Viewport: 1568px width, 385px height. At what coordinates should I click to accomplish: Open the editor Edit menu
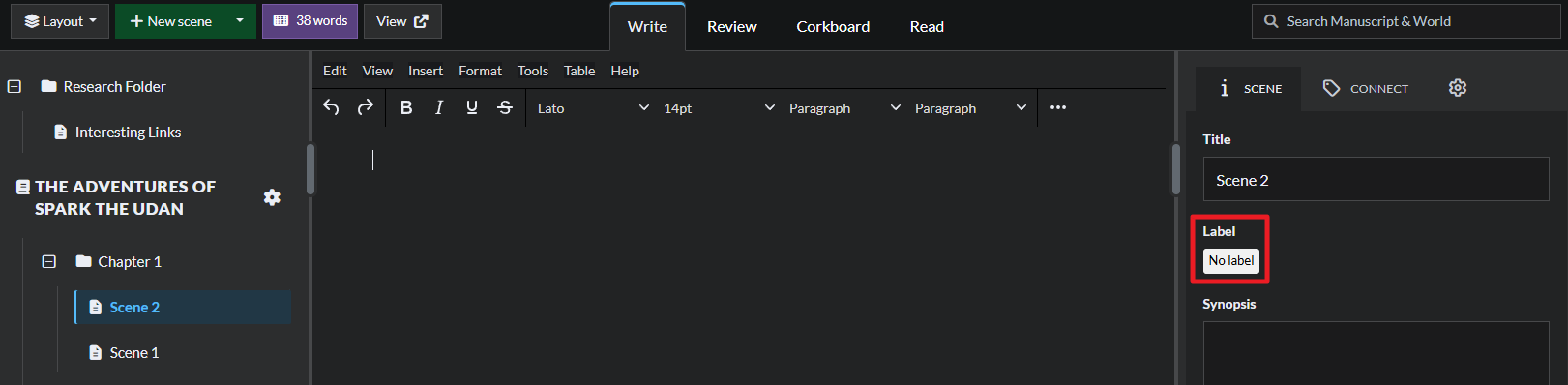coord(335,71)
